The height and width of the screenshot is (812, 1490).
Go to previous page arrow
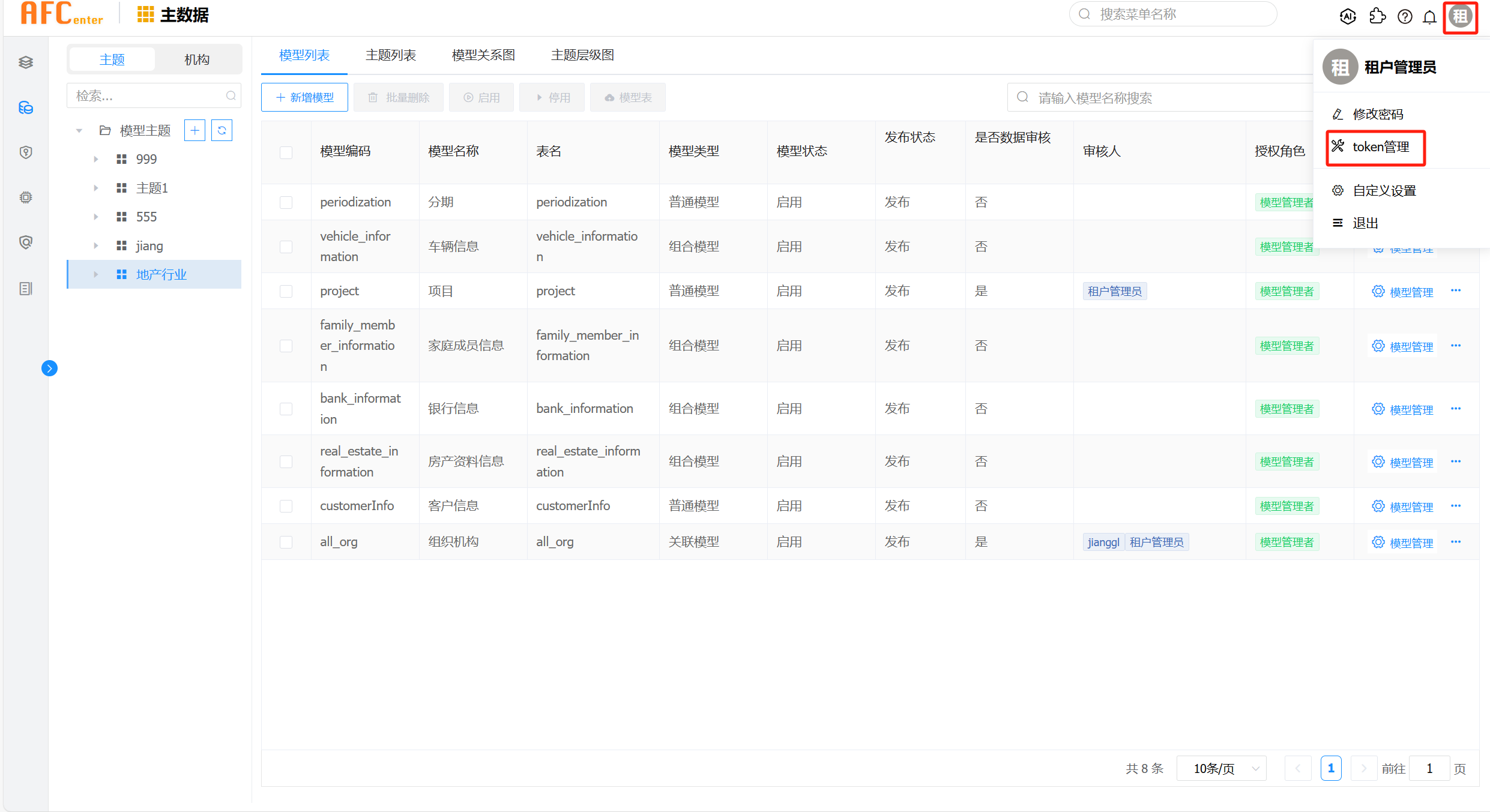(1298, 768)
